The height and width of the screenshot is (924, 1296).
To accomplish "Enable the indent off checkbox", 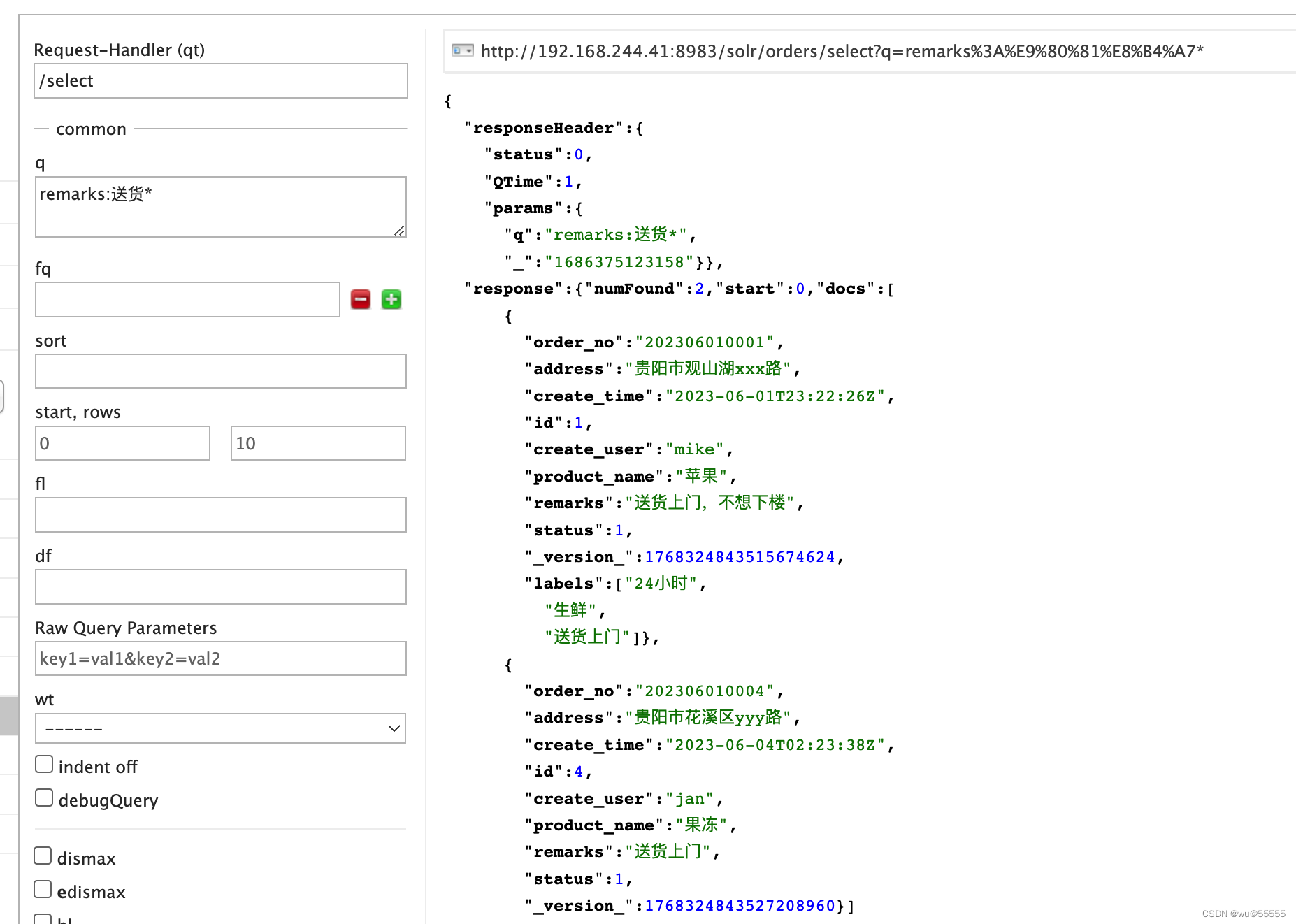I will click(44, 765).
